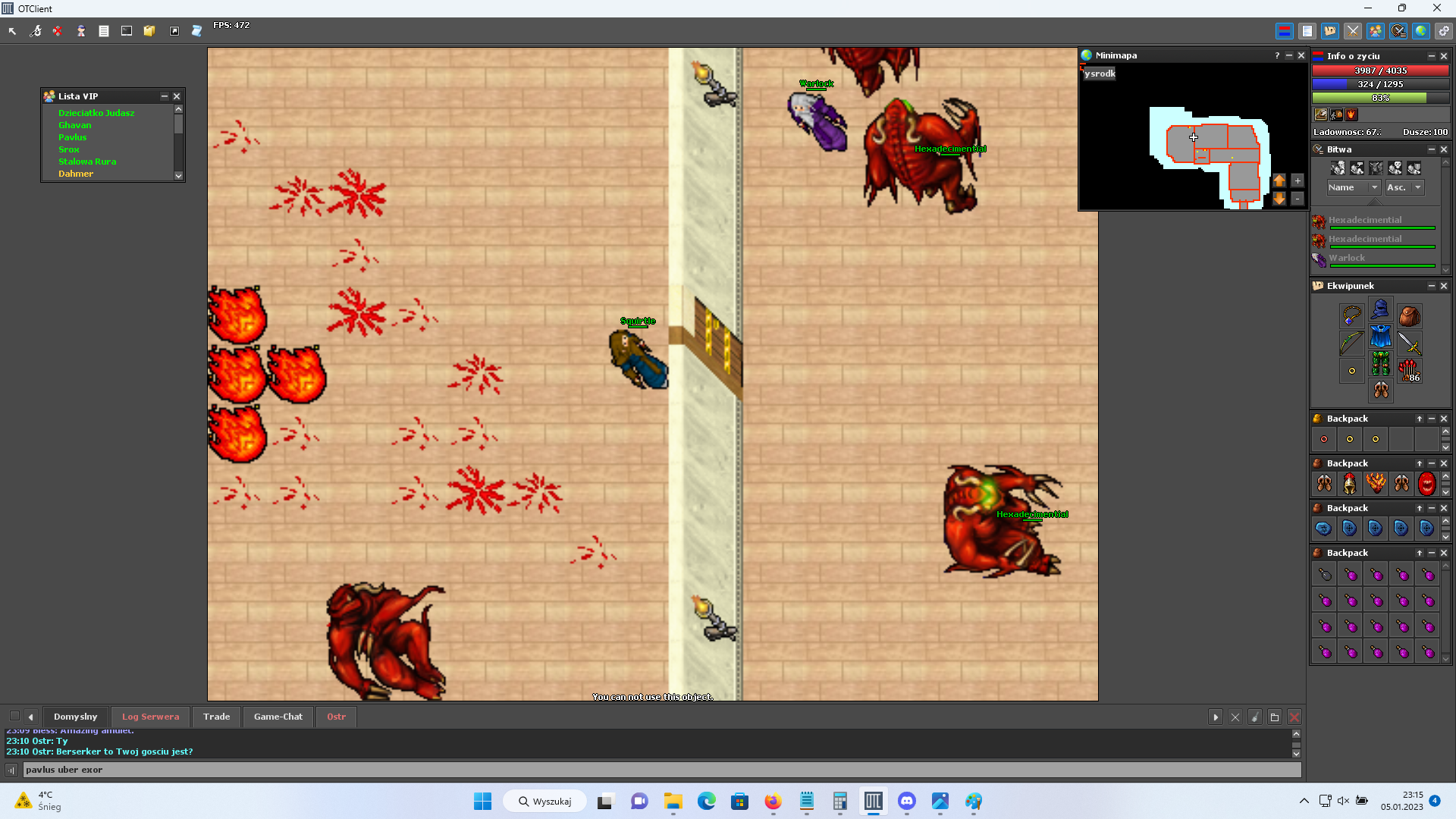Open the Name sort dropdown
1456x819 pixels.
pyautogui.click(x=1354, y=187)
